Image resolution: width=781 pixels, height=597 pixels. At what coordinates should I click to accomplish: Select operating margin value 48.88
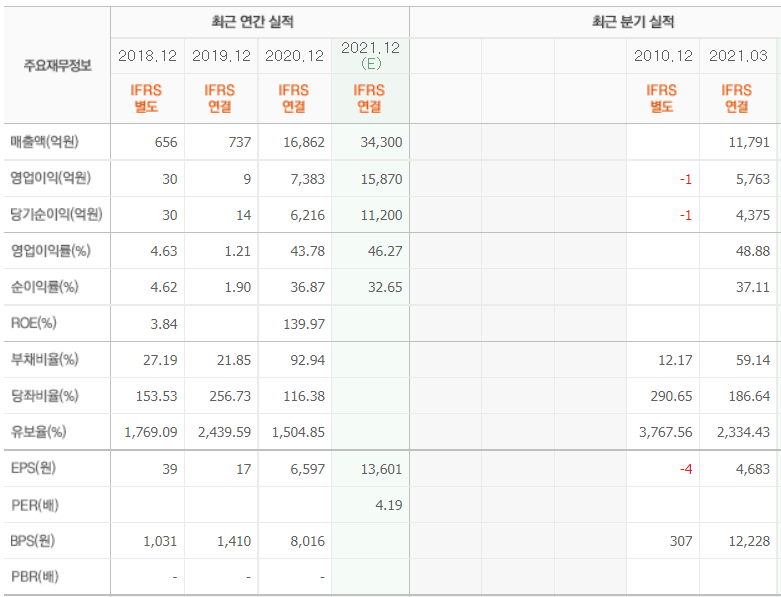tap(753, 251)
